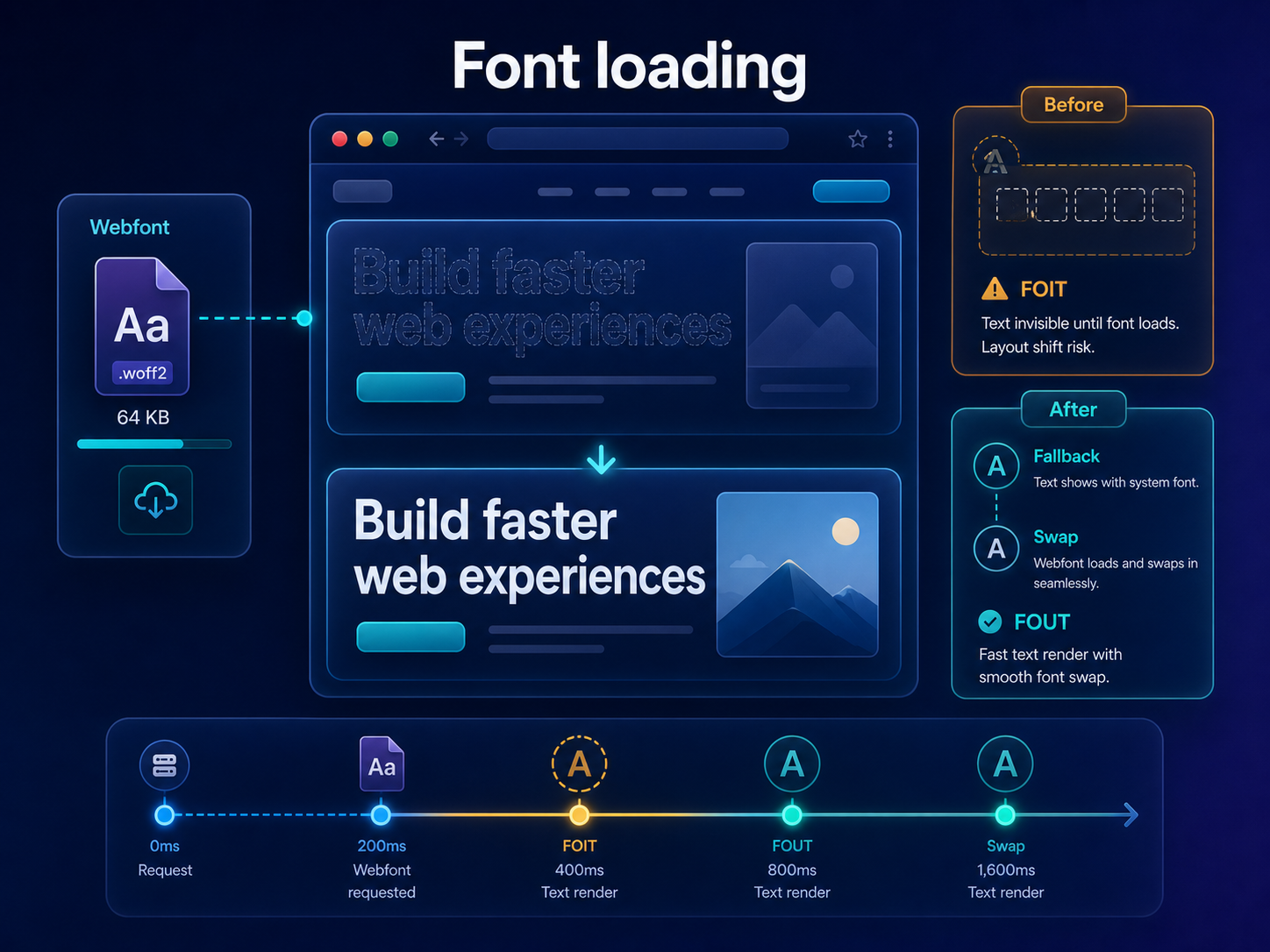Click the FOIT 400ms timeline marker
Screen dimensions: 1270x952
(x=579, y=815)
